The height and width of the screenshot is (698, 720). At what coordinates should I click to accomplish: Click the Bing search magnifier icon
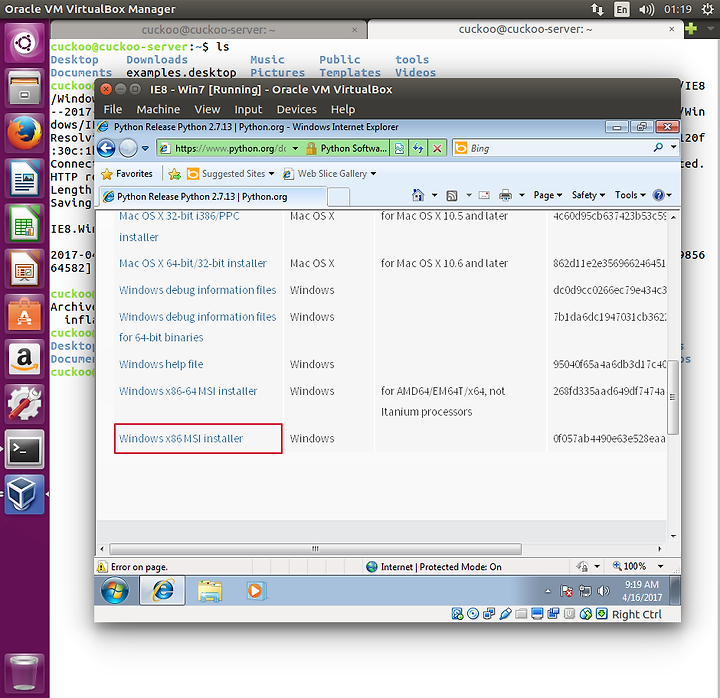(x=658, y=148)
